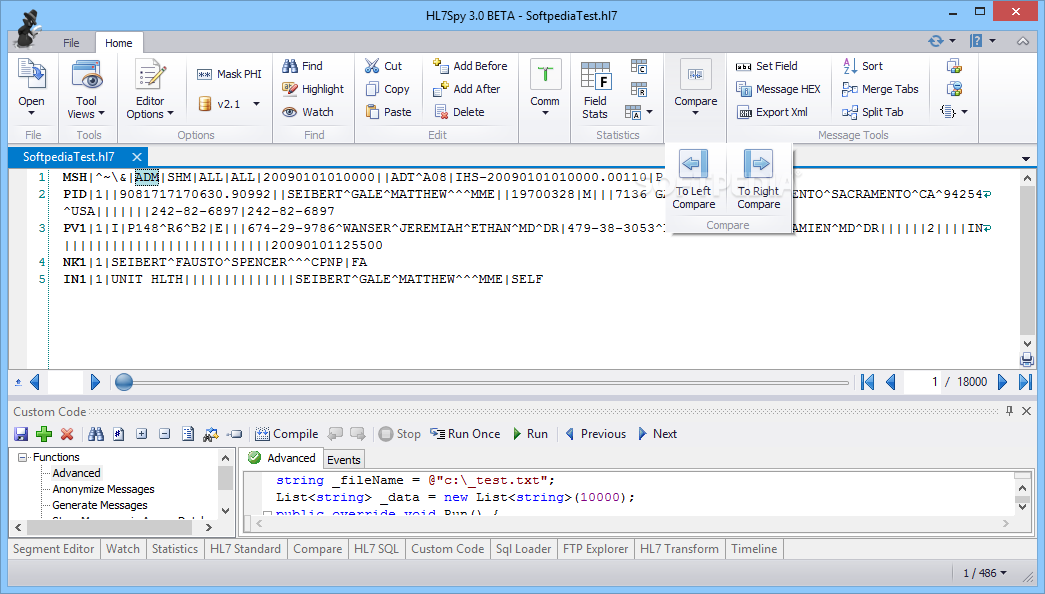Image resolution: width=1045 pixels, height=594 pixels.
Task: Click the green Run button
Action: point(530,434)
